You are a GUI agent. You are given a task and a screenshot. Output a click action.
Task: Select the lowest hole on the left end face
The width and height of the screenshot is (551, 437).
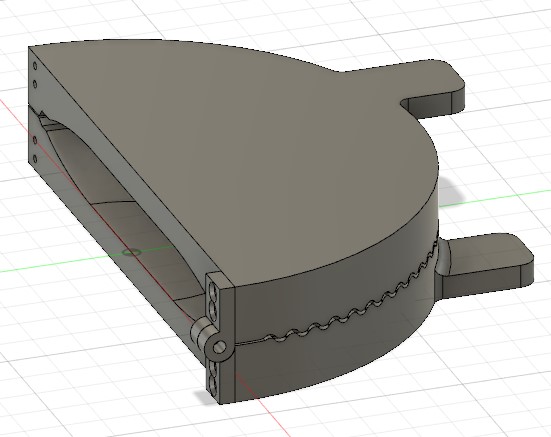(35, 159)
